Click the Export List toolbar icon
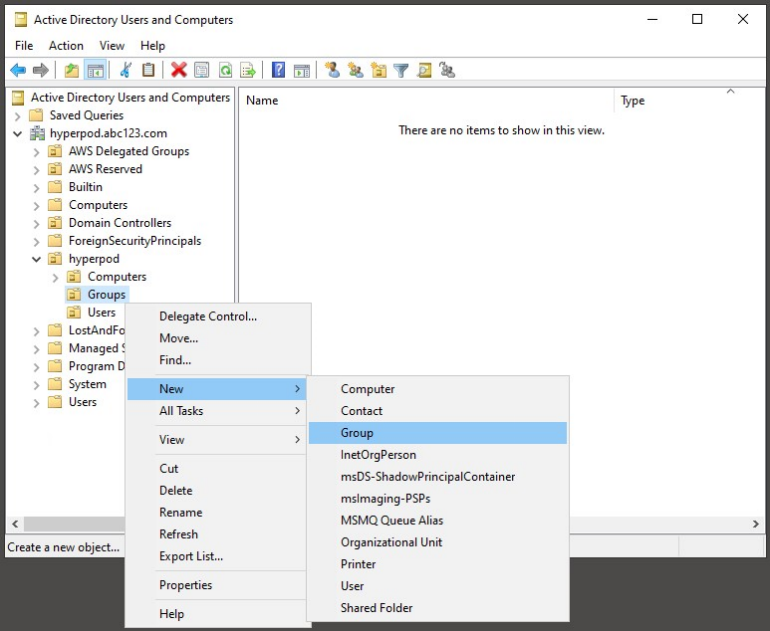The image size is (770, 631). click(248, 70)
